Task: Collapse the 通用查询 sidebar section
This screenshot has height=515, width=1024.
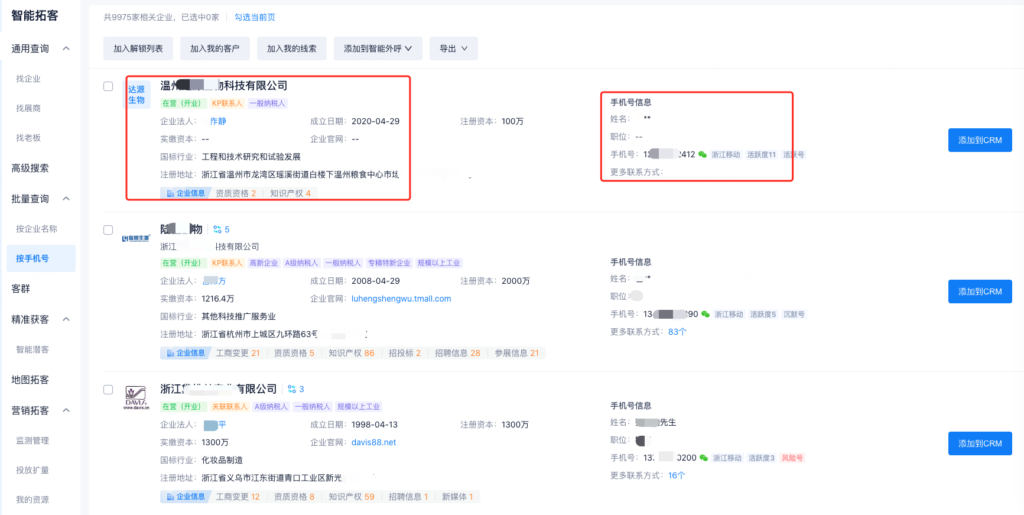Action: pyautogui.click(x=66, y=49)
